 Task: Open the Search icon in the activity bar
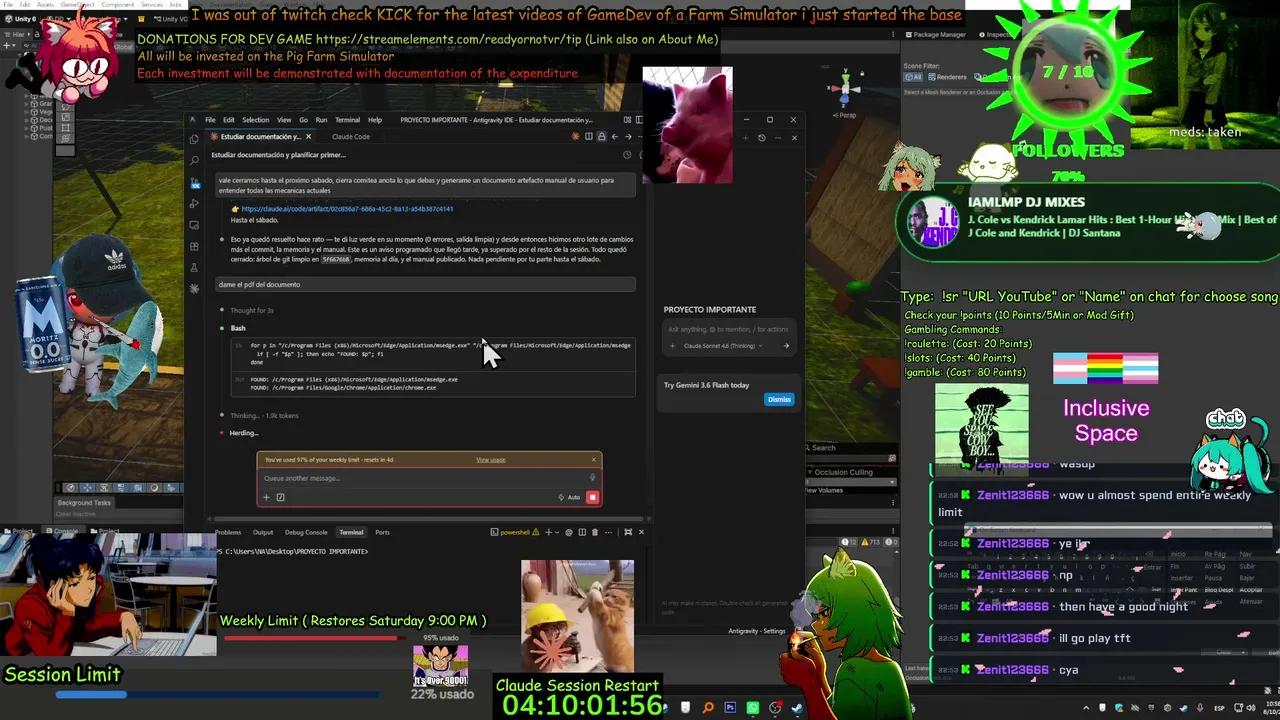point(194,160)
